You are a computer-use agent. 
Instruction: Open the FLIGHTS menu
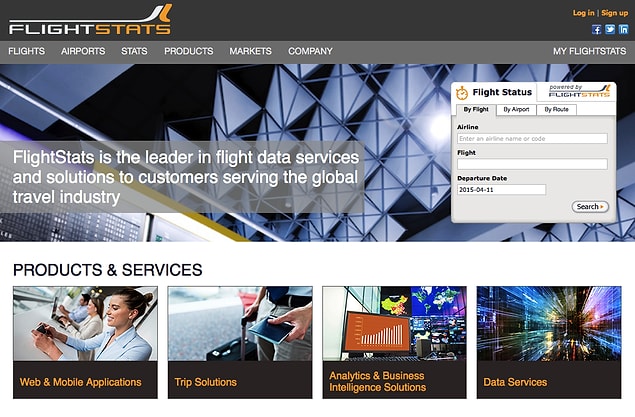click(27, 51)
